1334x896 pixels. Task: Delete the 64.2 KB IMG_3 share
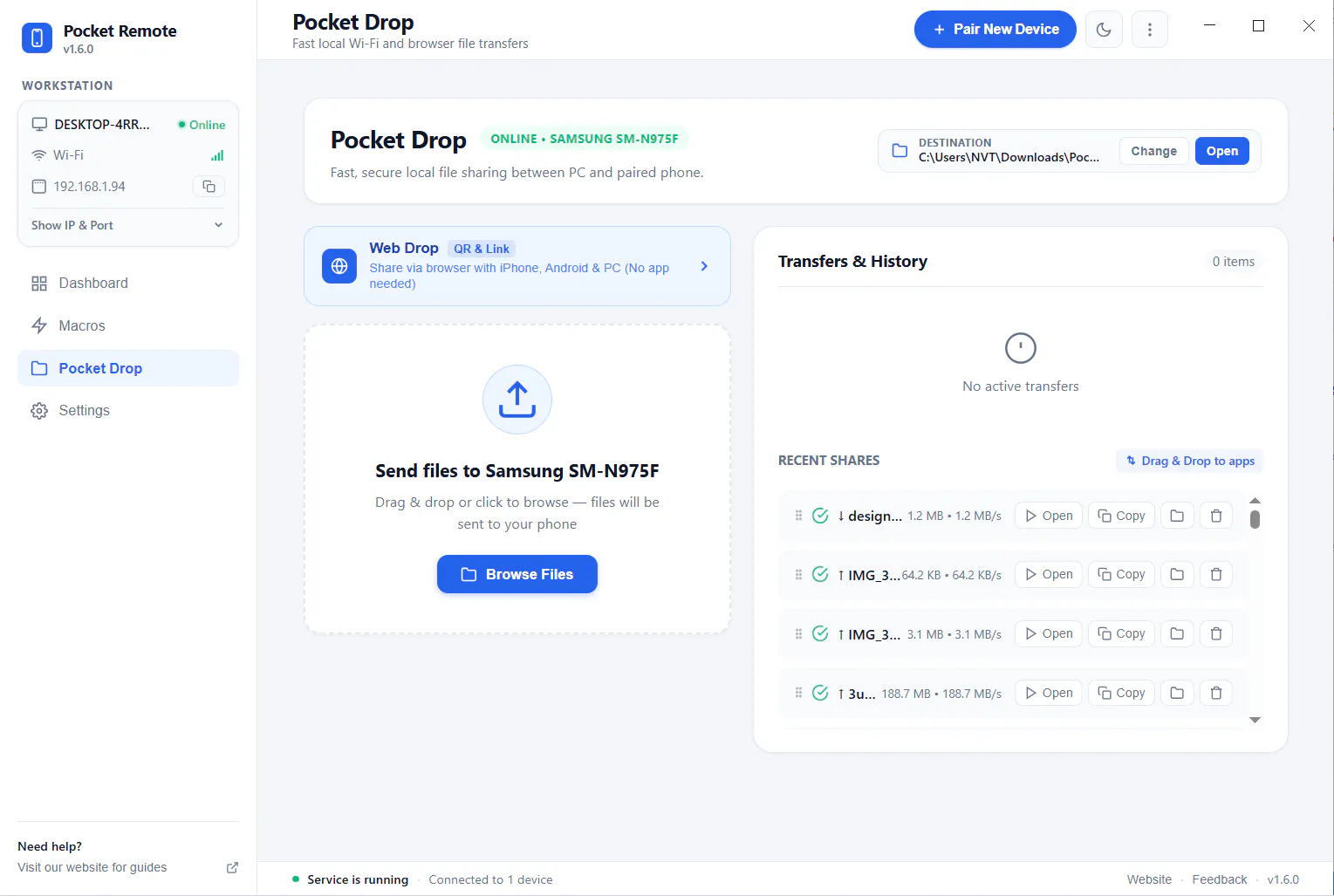(1216, 574)
